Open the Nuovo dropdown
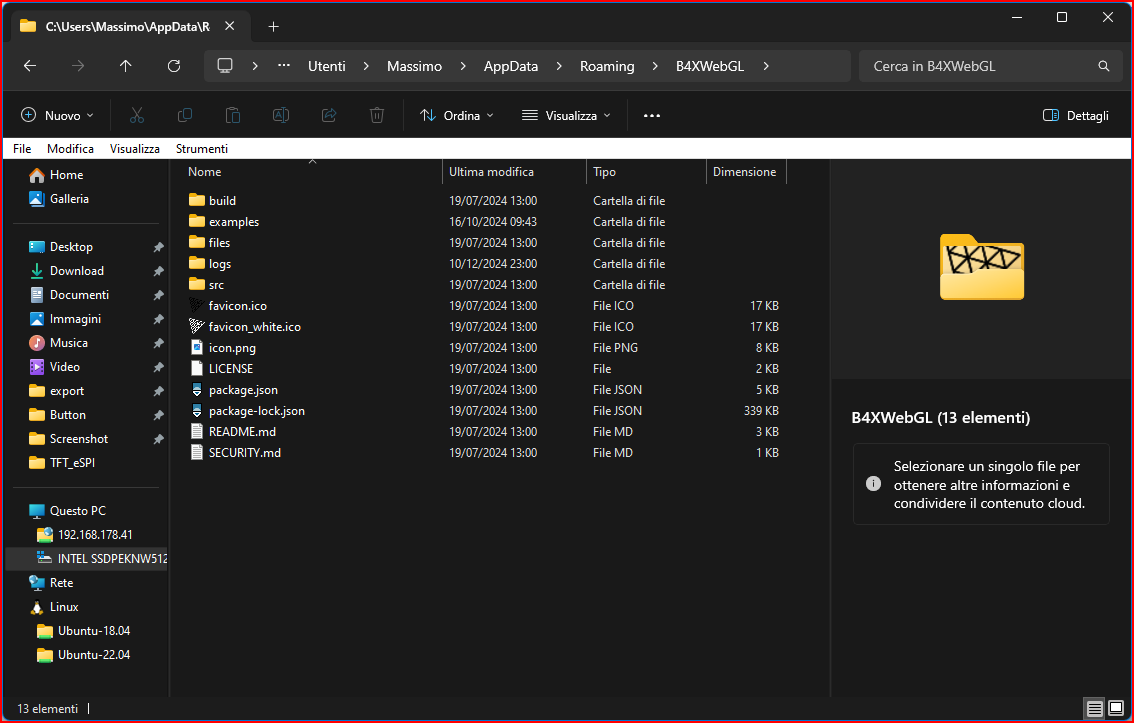This screenshot has height=723, width=1134. (58, 115)
